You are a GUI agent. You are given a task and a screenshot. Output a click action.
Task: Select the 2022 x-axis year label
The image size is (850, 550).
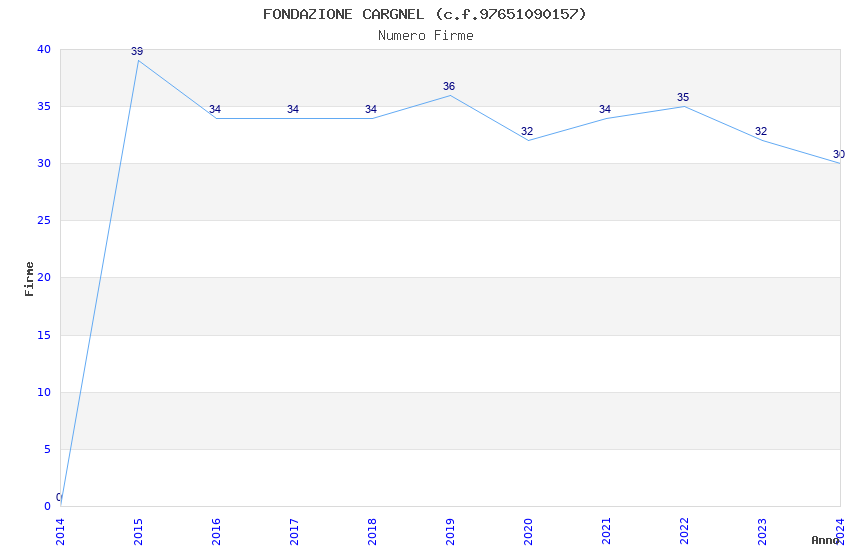coord(685,532)
